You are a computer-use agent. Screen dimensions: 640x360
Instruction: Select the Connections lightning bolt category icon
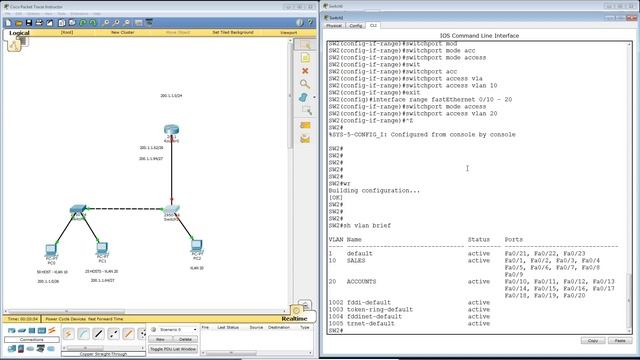point(51,331)
